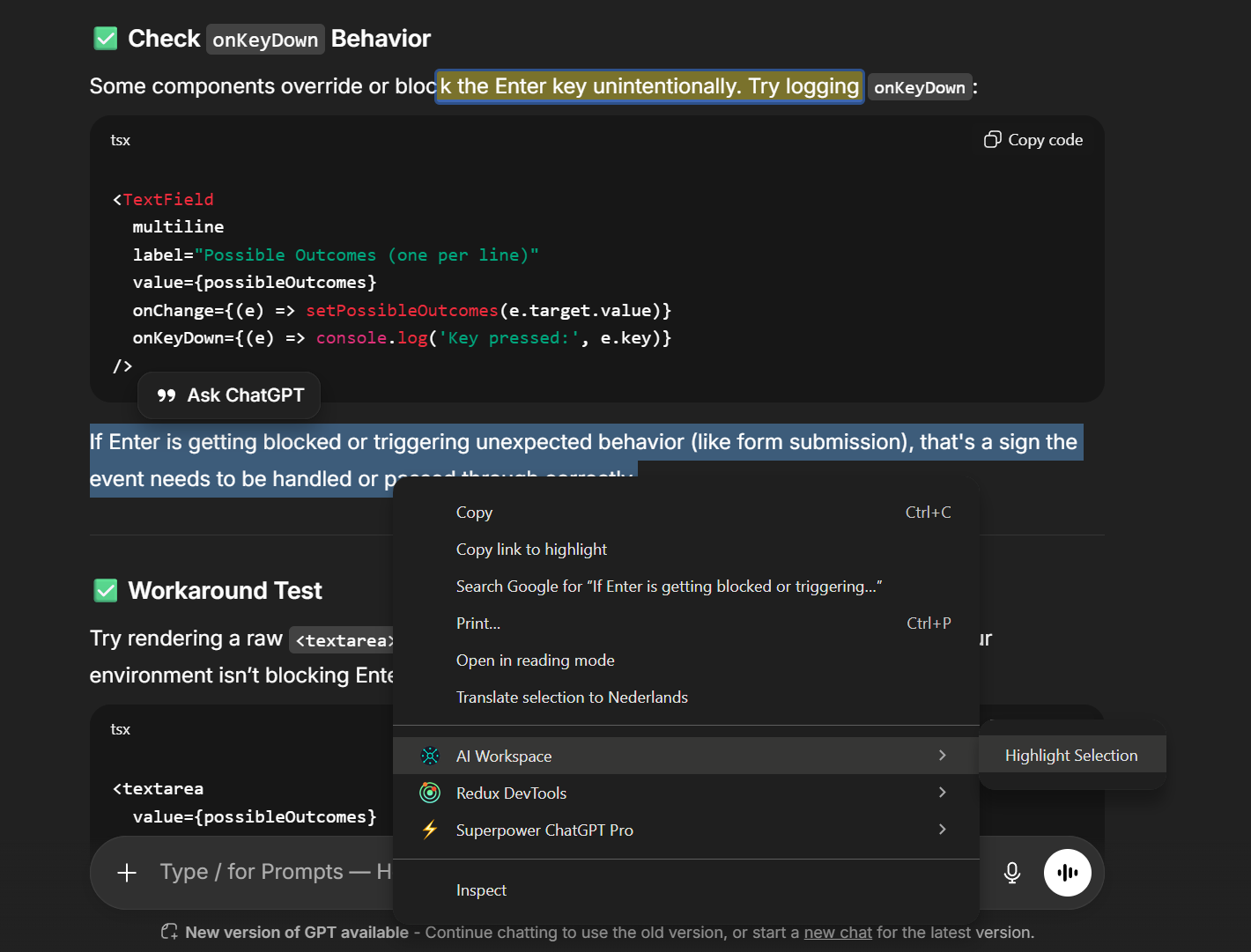The image size is (1251, 952).
Task: Expand the Redux DevTools submenu
Action: (x=942, y=793)
